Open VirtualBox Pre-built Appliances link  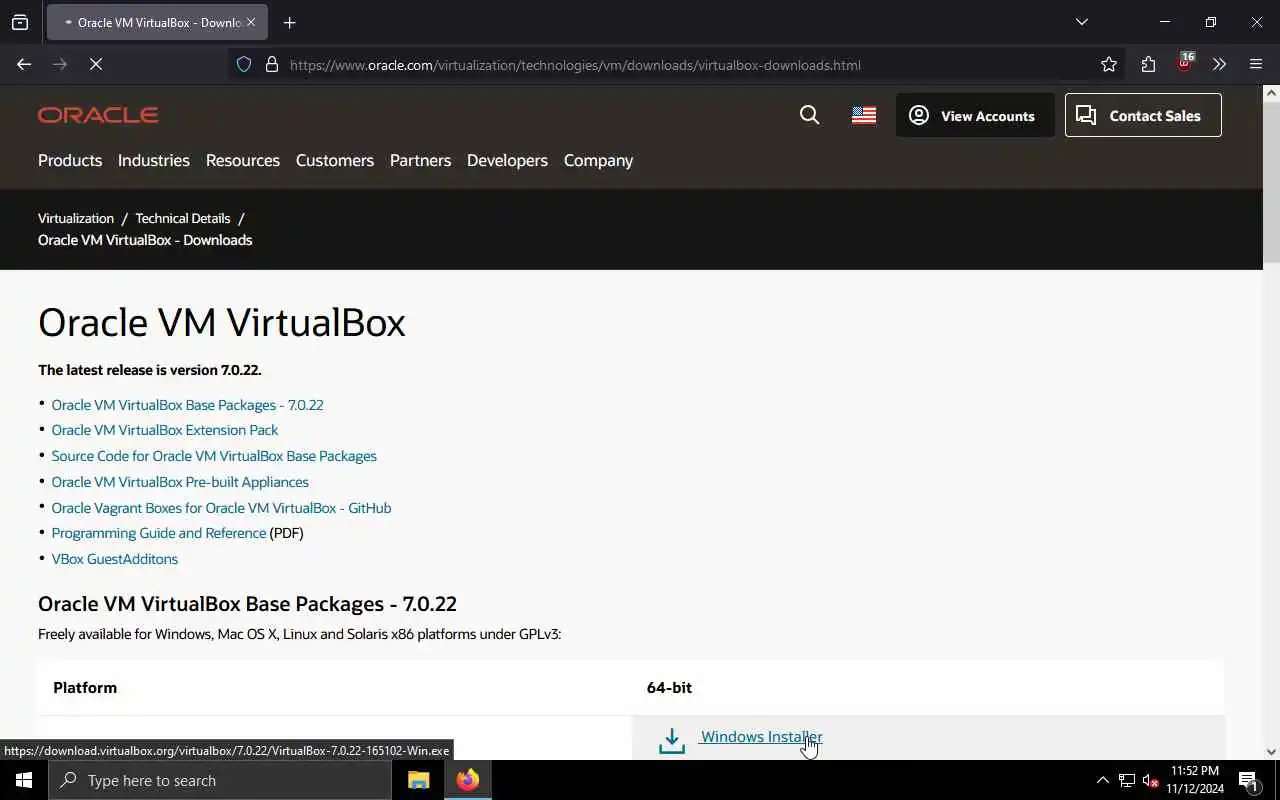pos(180,482)
